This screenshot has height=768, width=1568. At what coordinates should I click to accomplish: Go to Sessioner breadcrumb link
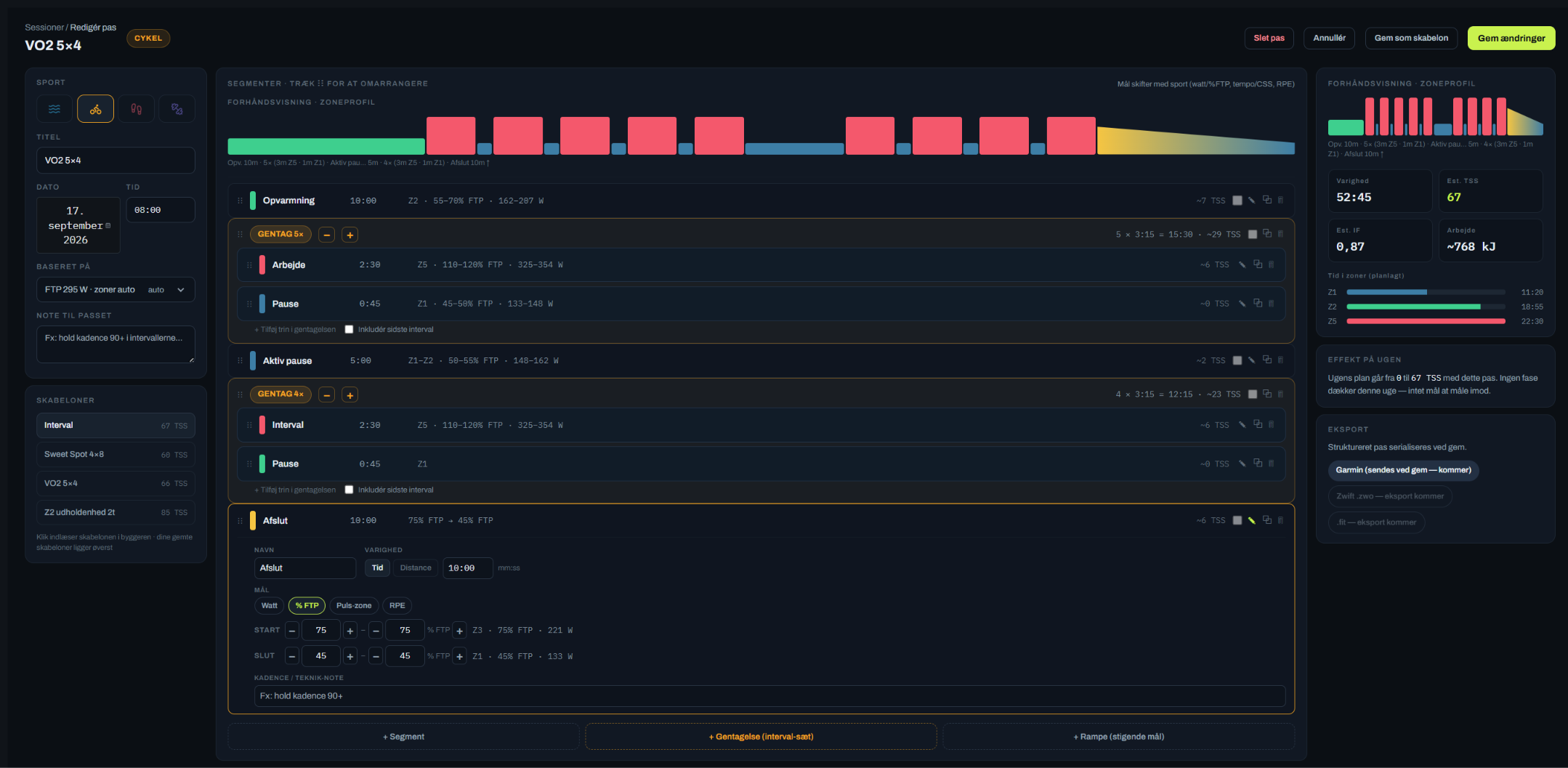click(x=44, y=28)
